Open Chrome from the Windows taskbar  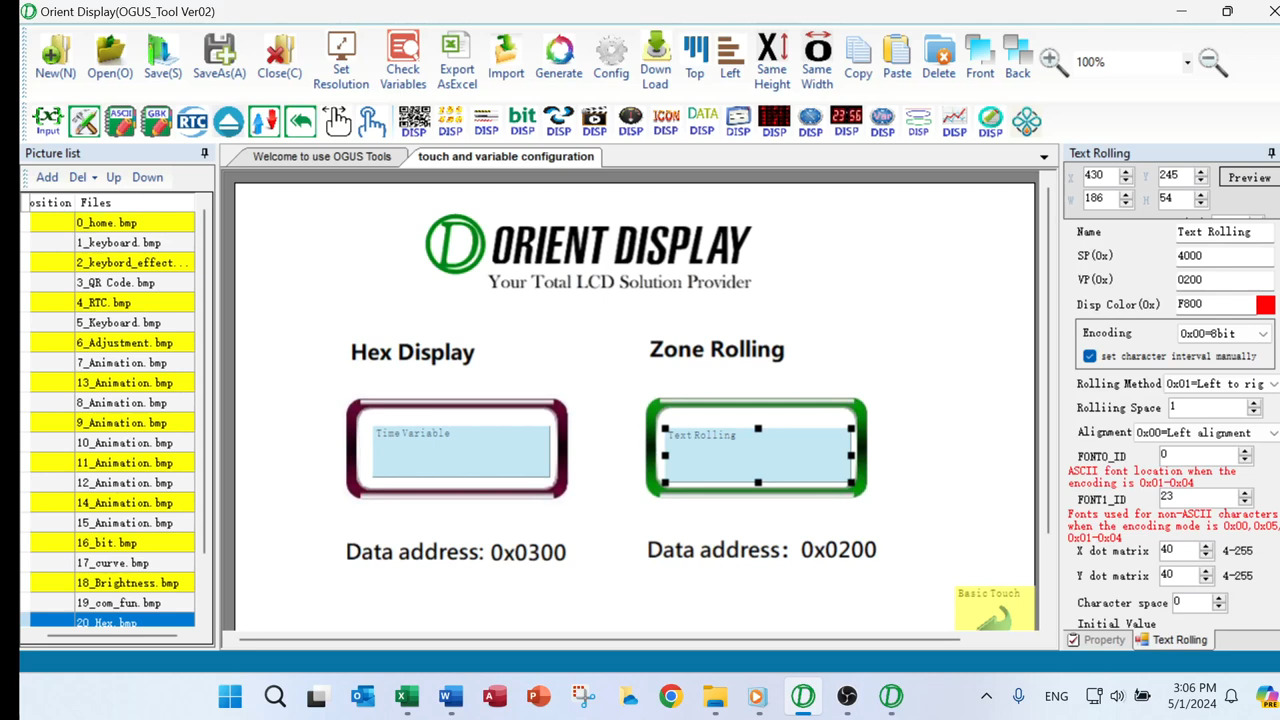[671, 697]
